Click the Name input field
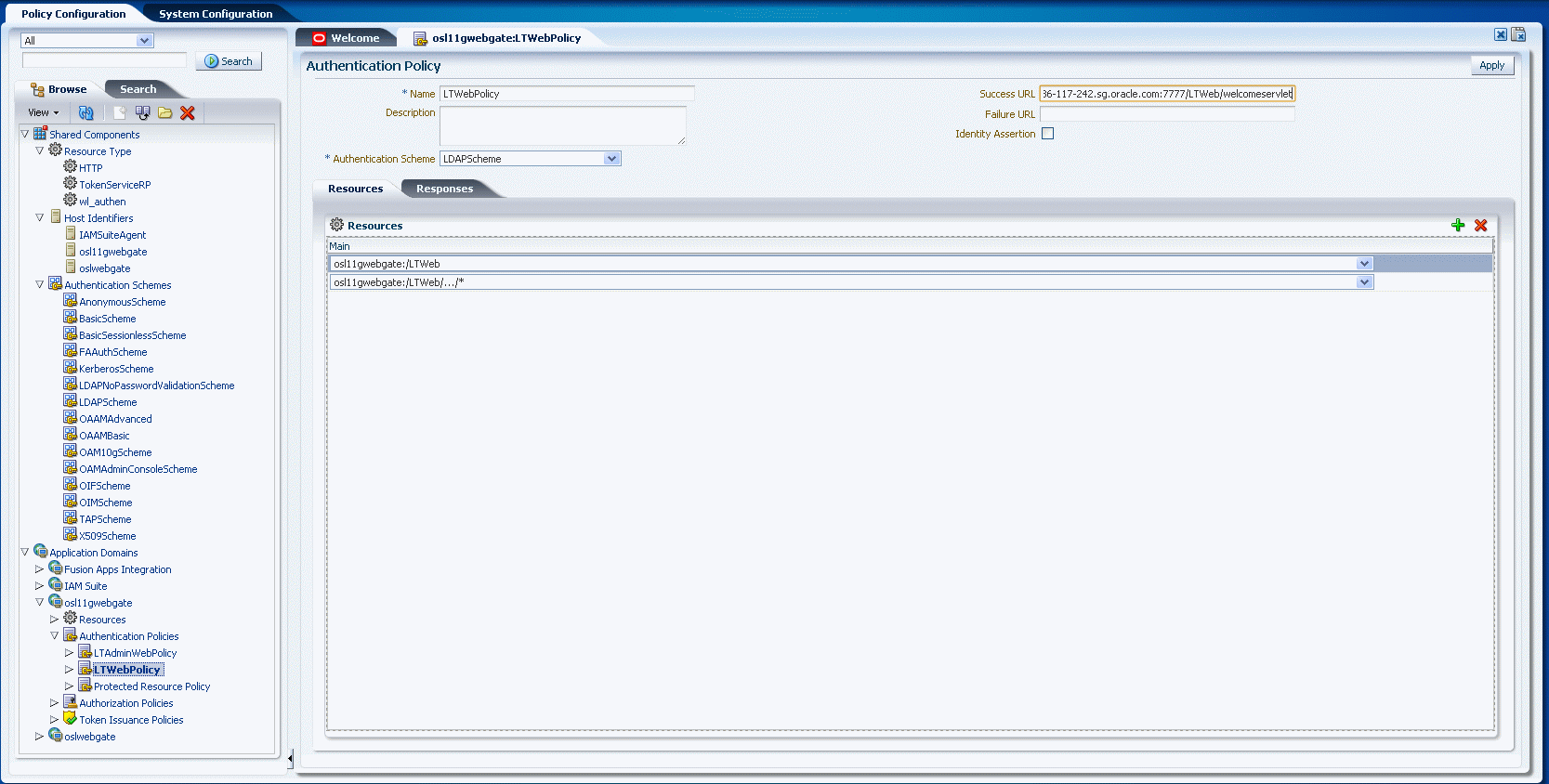 [x=567, y=94]
